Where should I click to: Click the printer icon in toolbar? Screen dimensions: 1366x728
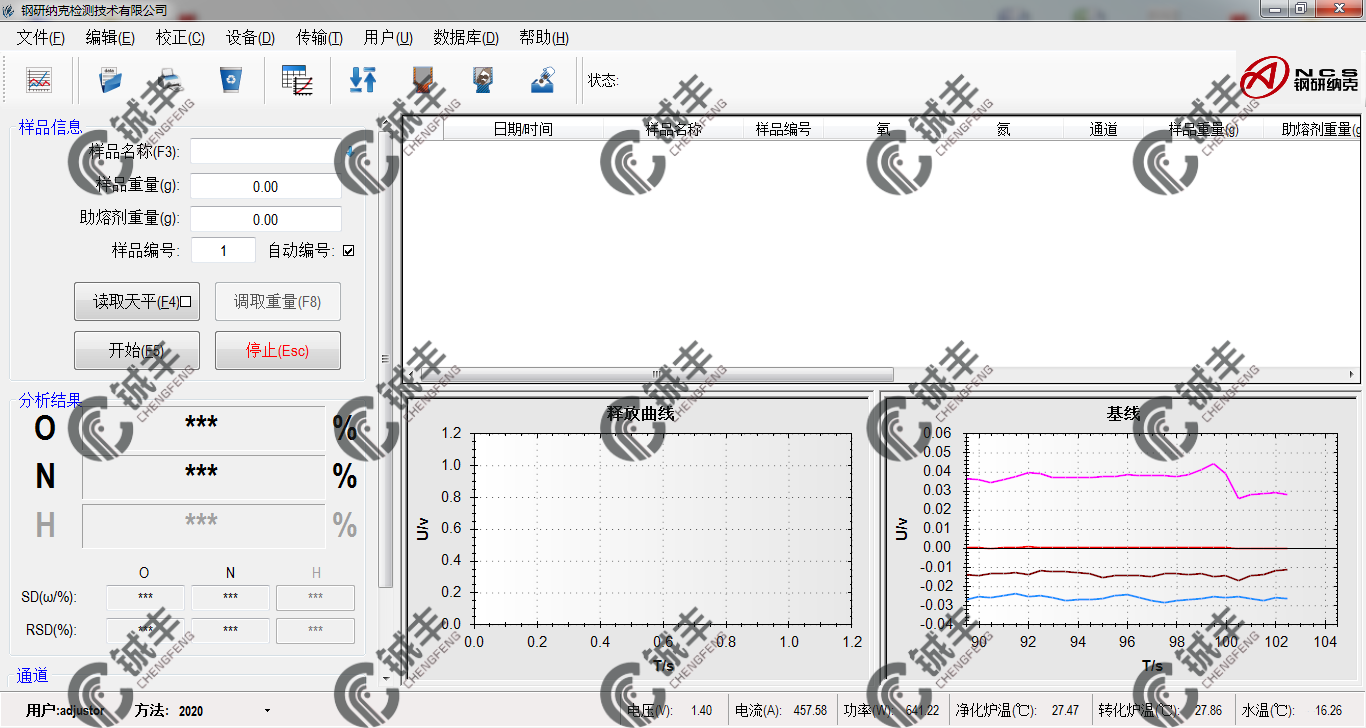click(x=170, y=80)
